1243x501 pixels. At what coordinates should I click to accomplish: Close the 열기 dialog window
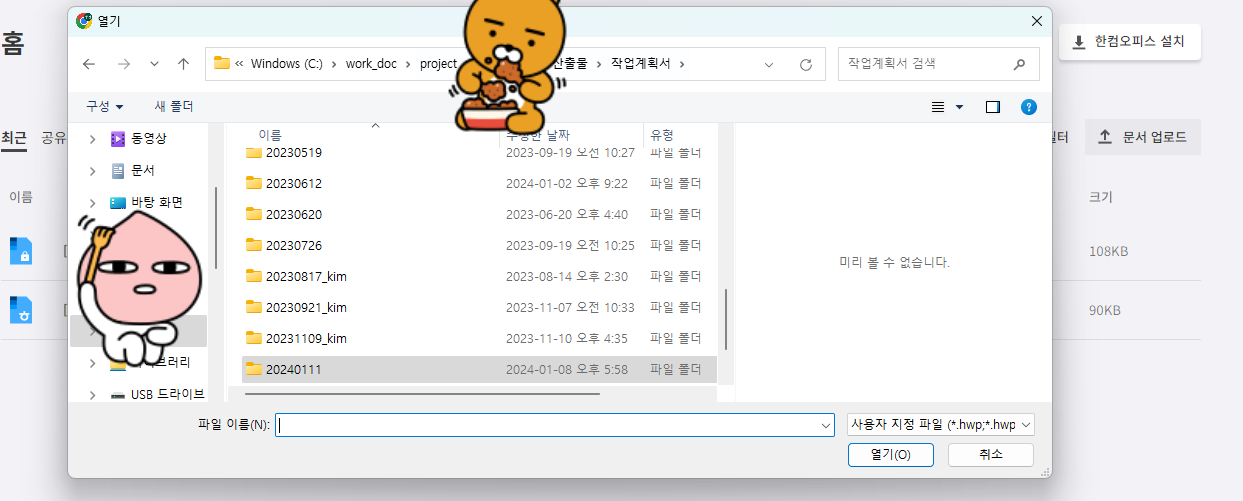(x=1036, y=20)
